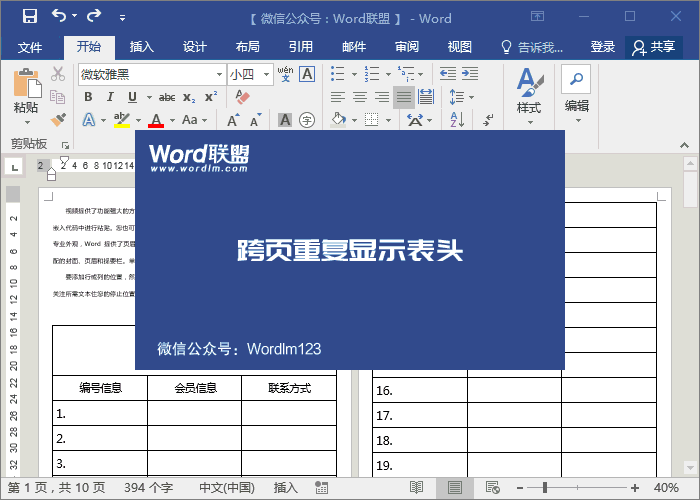
Task: Toggle center paragraph alignment
Action: 360,97
